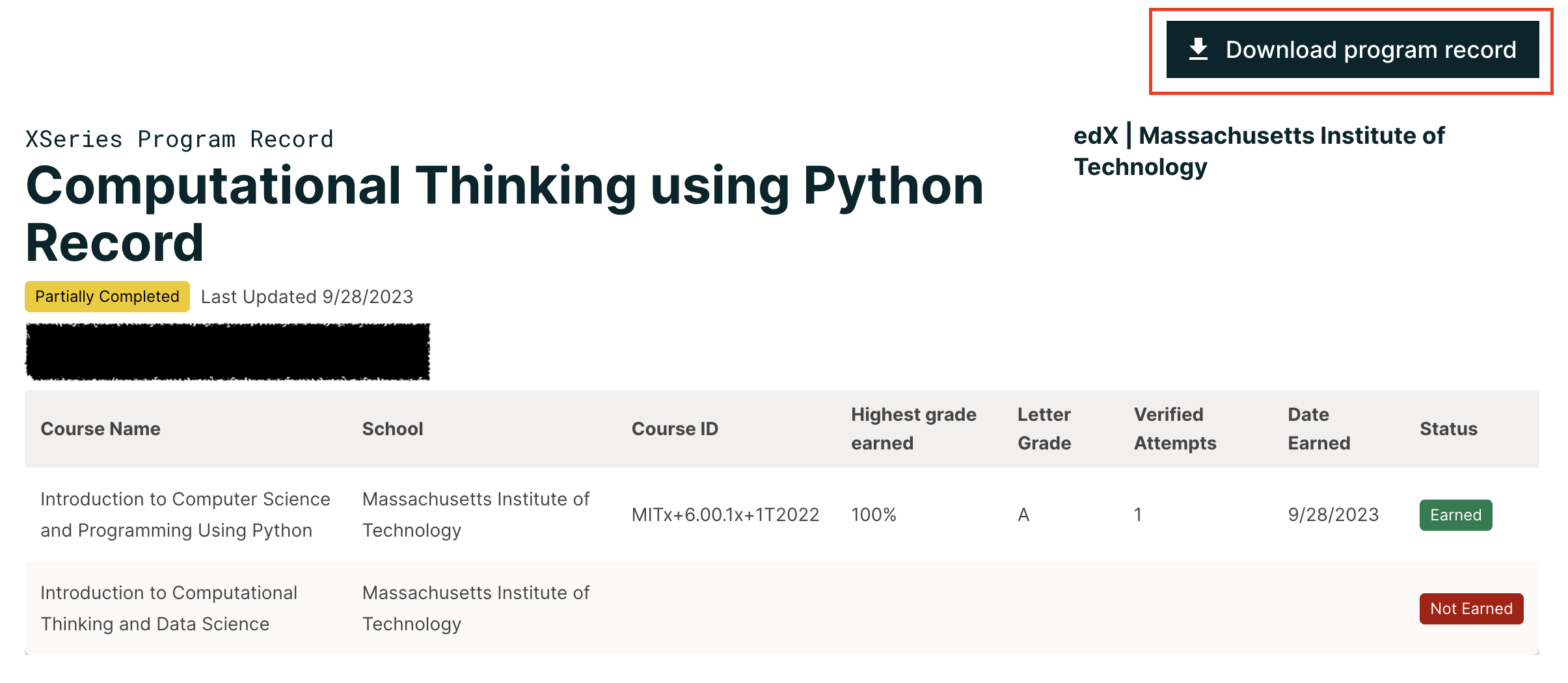Click the Verified Attempts column header

point(1175,429)
